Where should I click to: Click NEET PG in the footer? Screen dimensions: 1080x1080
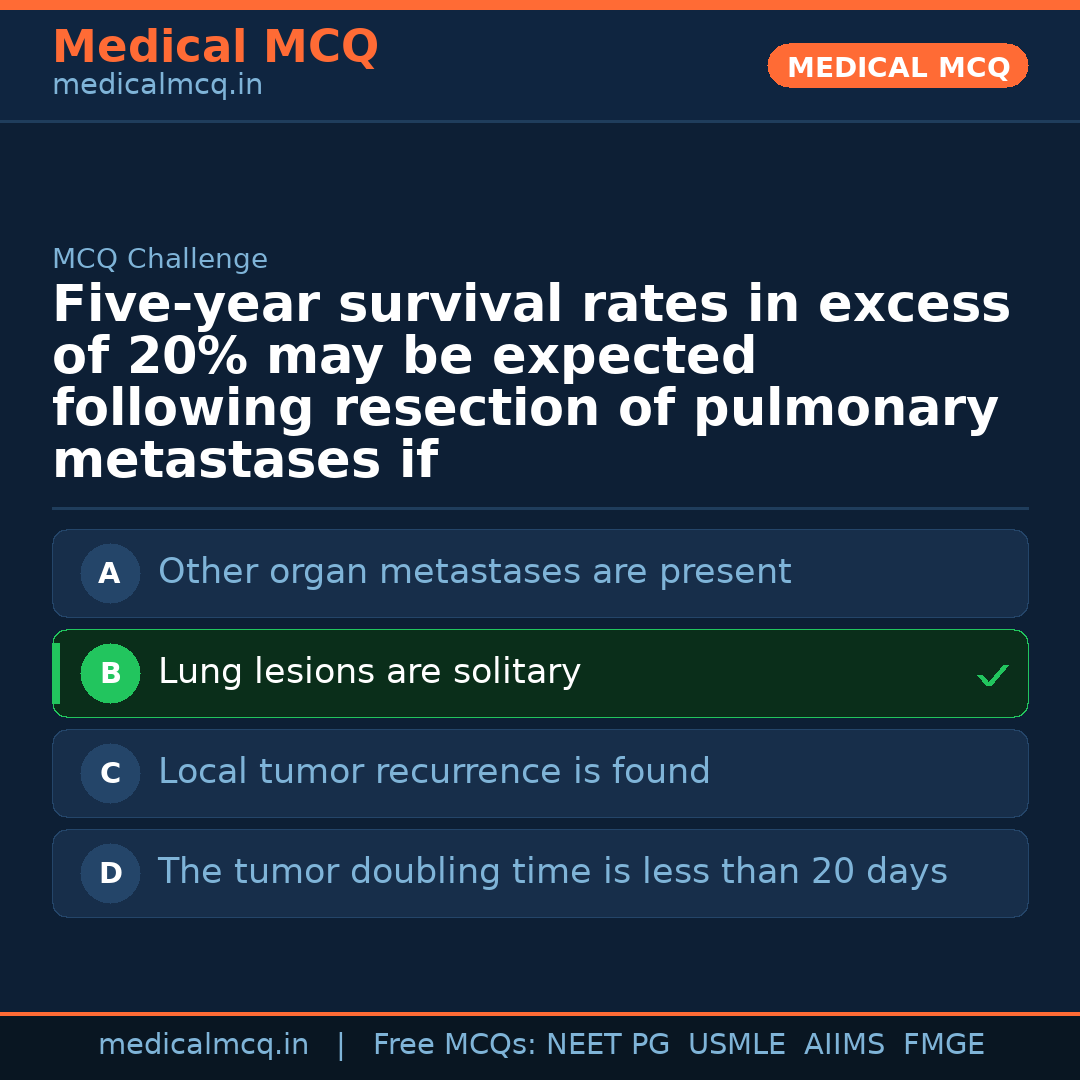tap(608, 1045)
